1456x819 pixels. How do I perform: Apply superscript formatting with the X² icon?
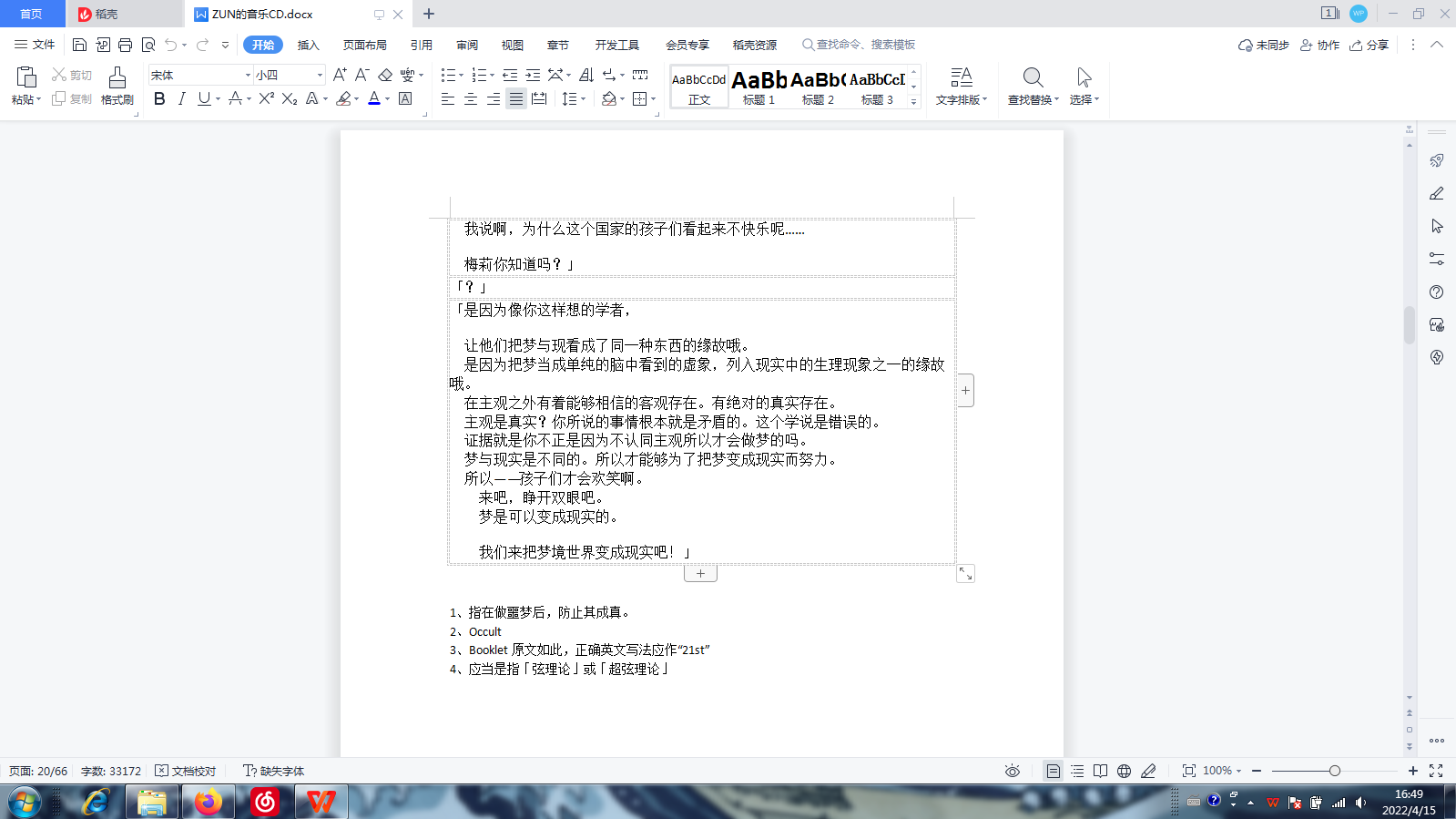[x=266, y=98]
